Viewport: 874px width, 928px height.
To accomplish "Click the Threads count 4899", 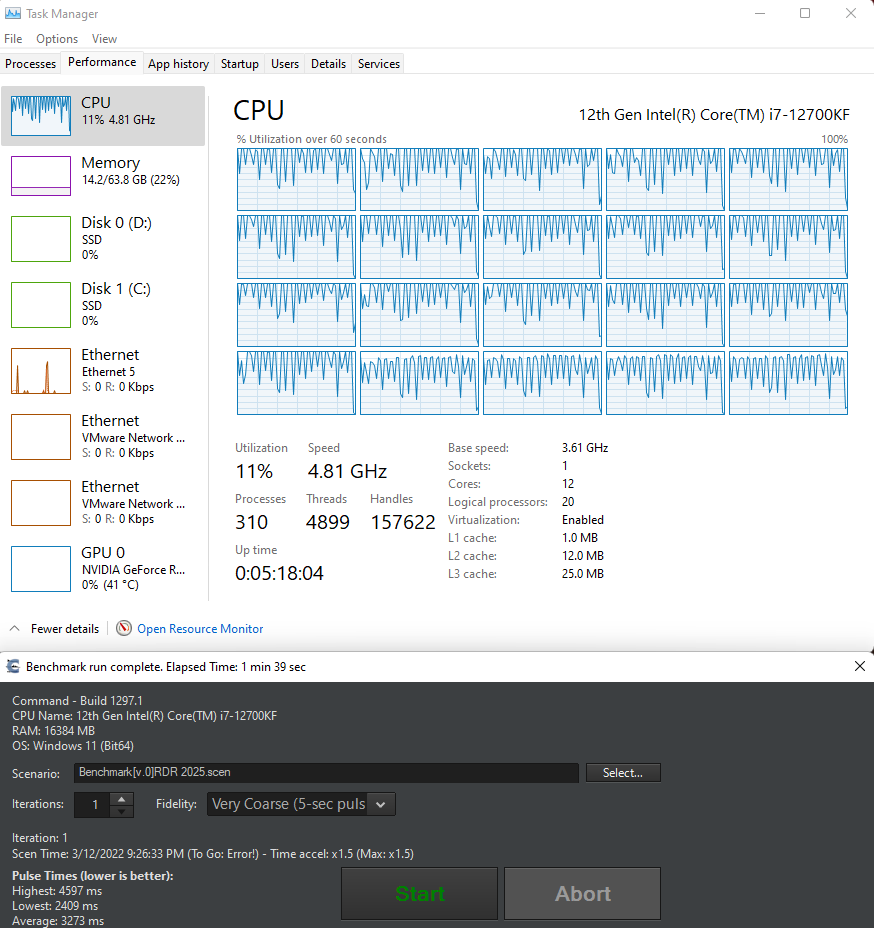I will (x=328, y=522).
